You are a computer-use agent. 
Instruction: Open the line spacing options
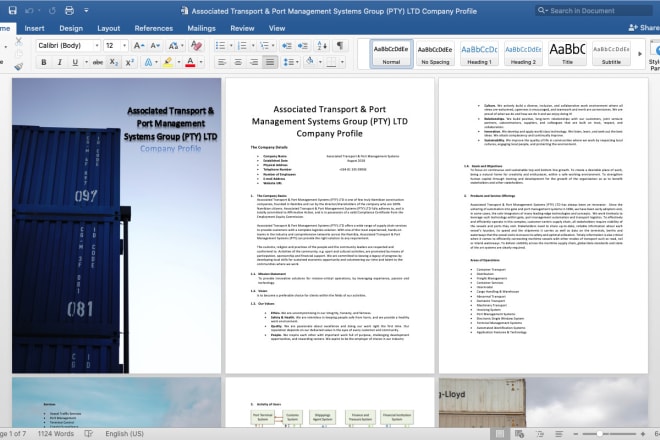click(x=289, y=62)
